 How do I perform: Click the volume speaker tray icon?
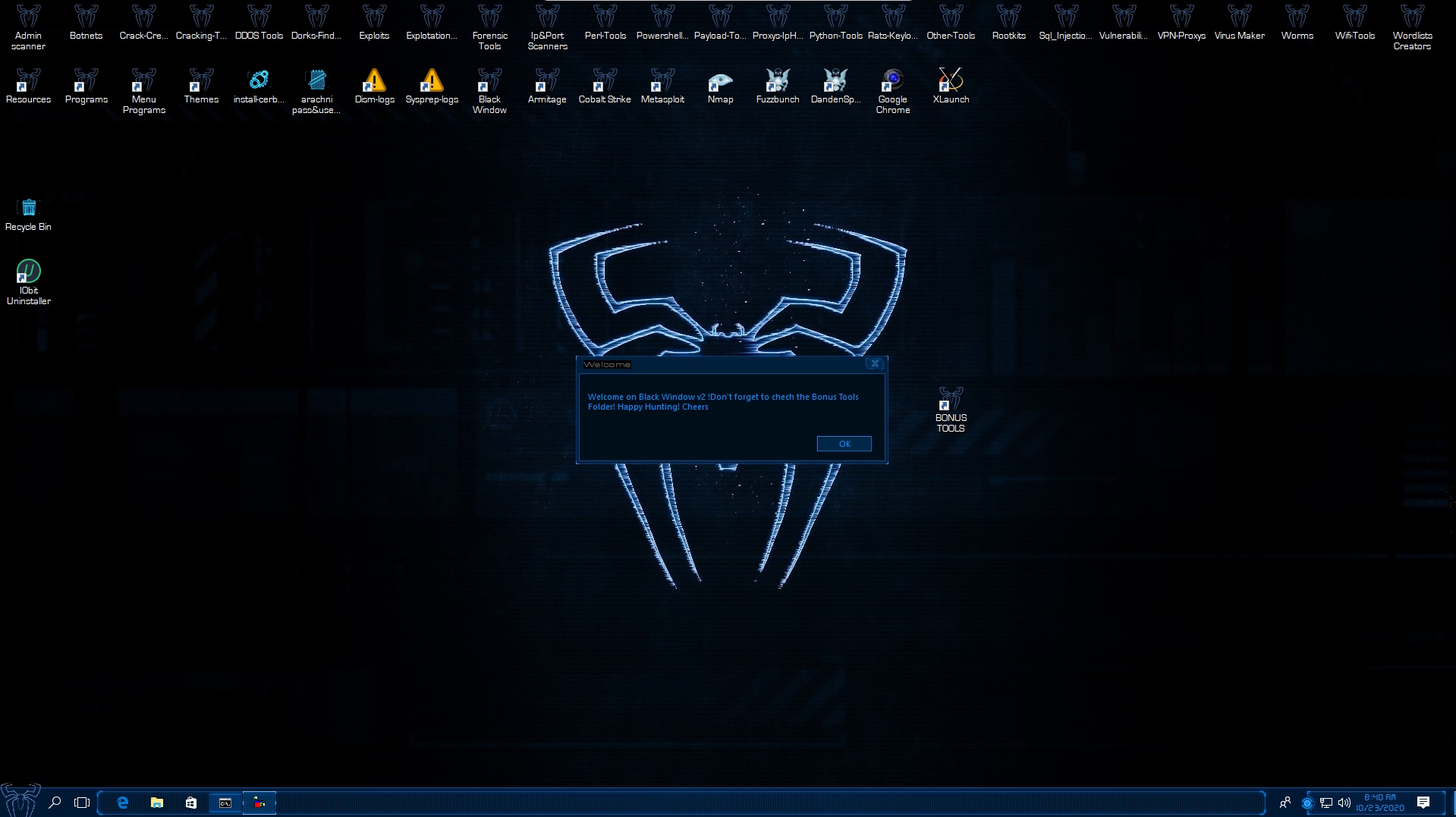pyautogui.click(x=1344, y=803)
